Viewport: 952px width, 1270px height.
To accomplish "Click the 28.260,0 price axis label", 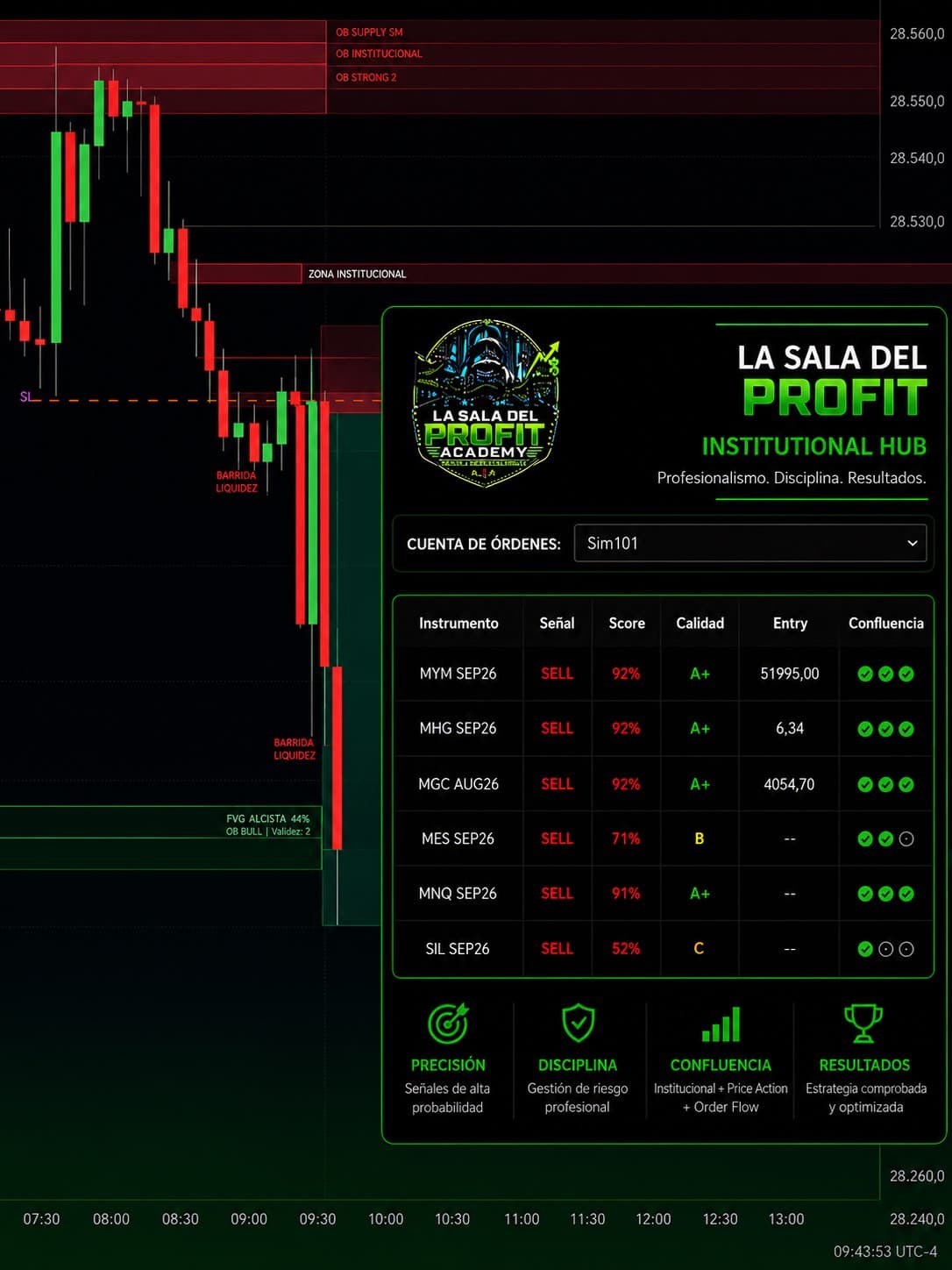I will coord(917,1175).
